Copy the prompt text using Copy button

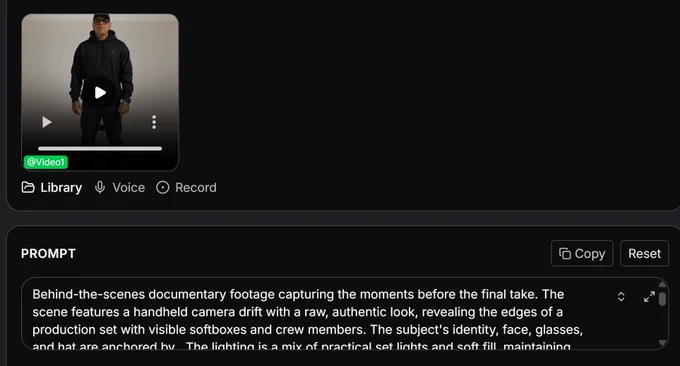click(x=582, y=253)
